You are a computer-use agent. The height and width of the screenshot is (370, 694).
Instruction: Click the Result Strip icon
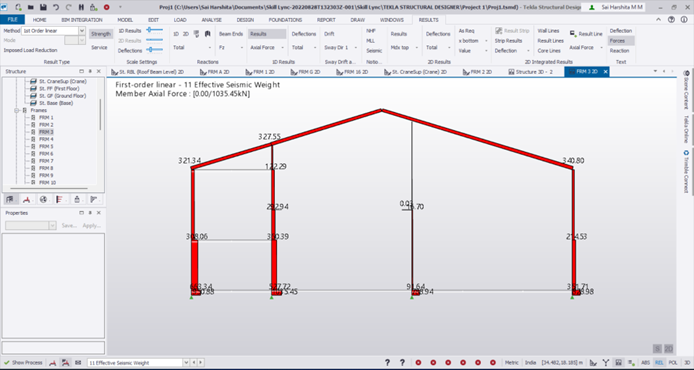(x=499, y=31)
